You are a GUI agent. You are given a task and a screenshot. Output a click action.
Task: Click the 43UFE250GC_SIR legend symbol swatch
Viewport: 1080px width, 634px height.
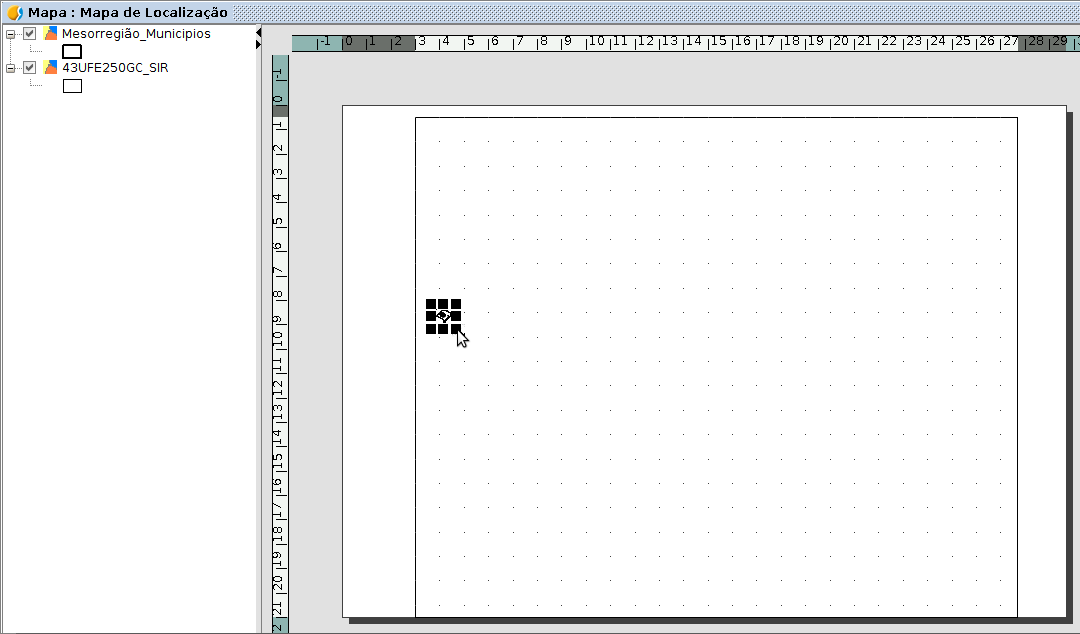tap(72, 86)
